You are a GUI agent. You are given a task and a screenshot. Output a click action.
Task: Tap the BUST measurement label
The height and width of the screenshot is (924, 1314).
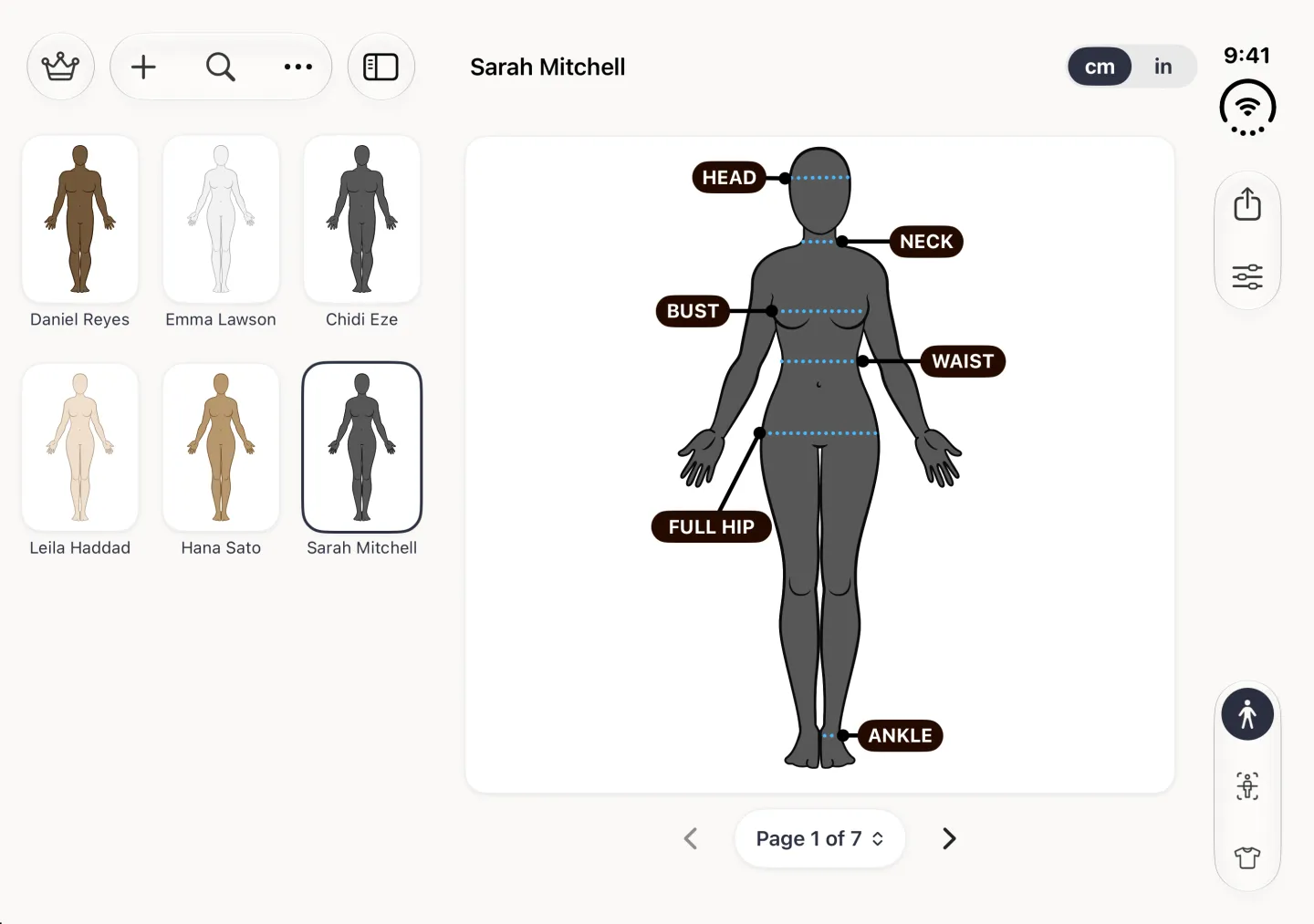[x=693, y=311]
